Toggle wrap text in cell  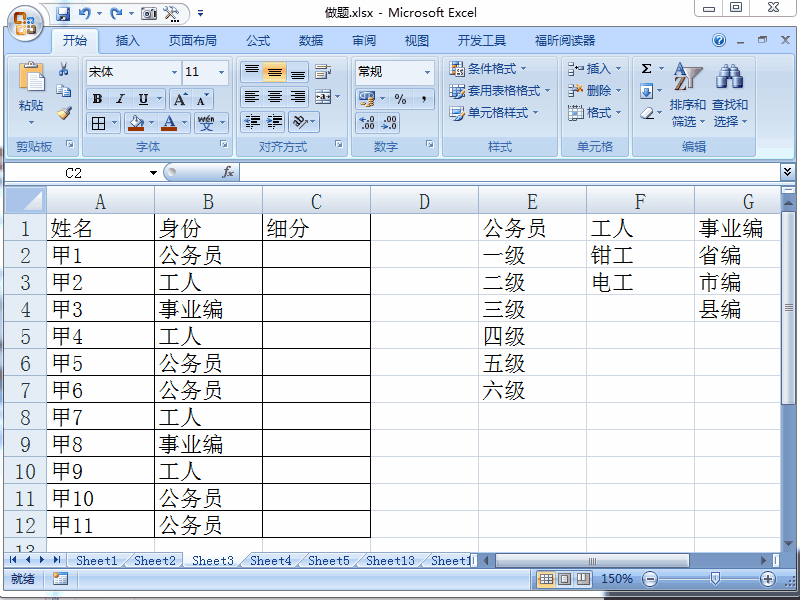[x=323, y=72]
